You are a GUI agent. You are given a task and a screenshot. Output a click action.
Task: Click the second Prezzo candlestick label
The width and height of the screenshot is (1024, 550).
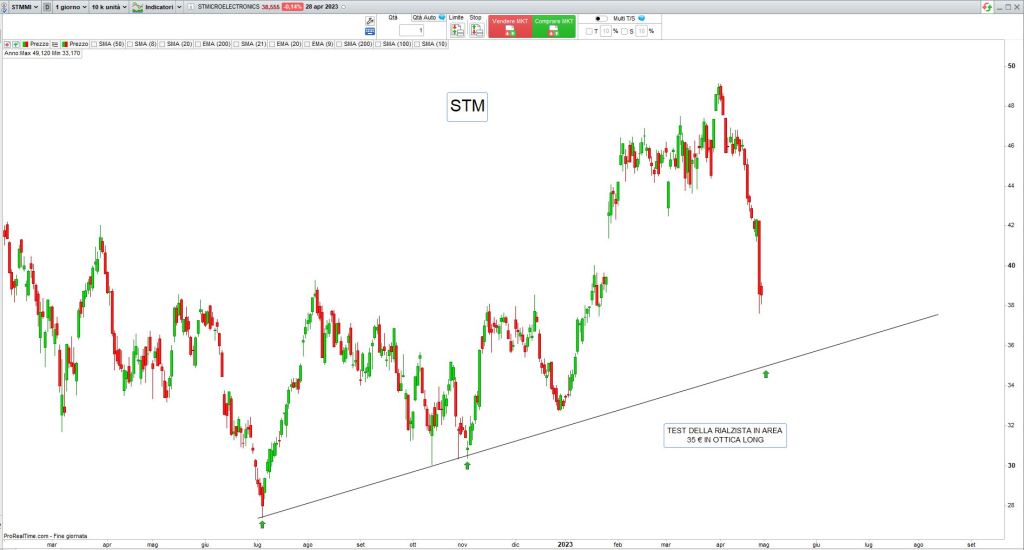[74, 44]
